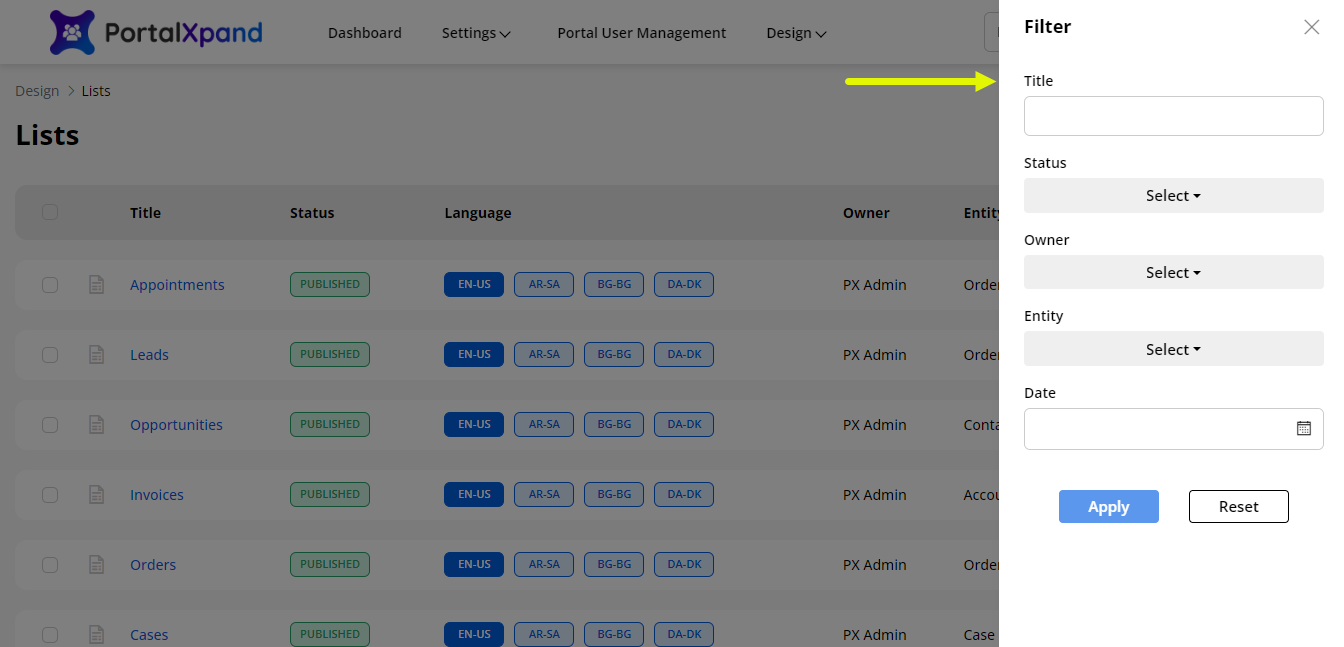Image resolution: width=1344 pixels, height=647 pixels.
Task: Check the Appointments row checkbox
Action: 50,285
